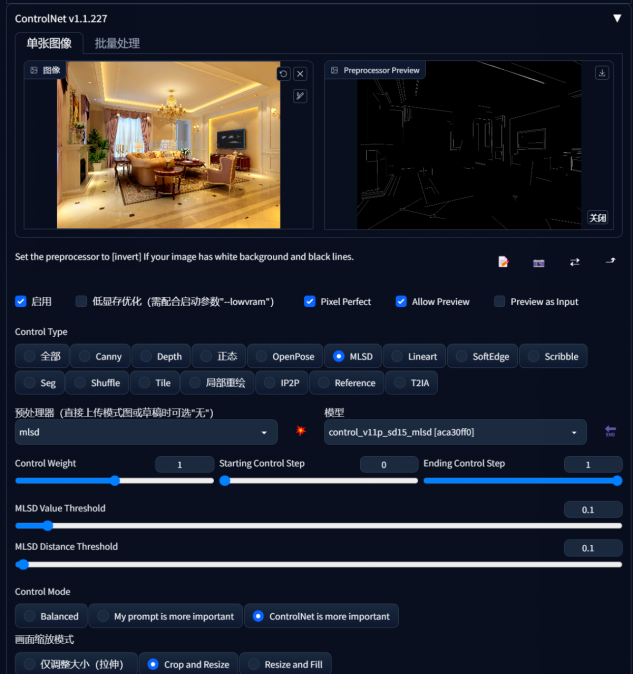Open the control_v11p_sd15_mlsd model dropdown
Screen dimensions: 633x674
click(455, 432)
